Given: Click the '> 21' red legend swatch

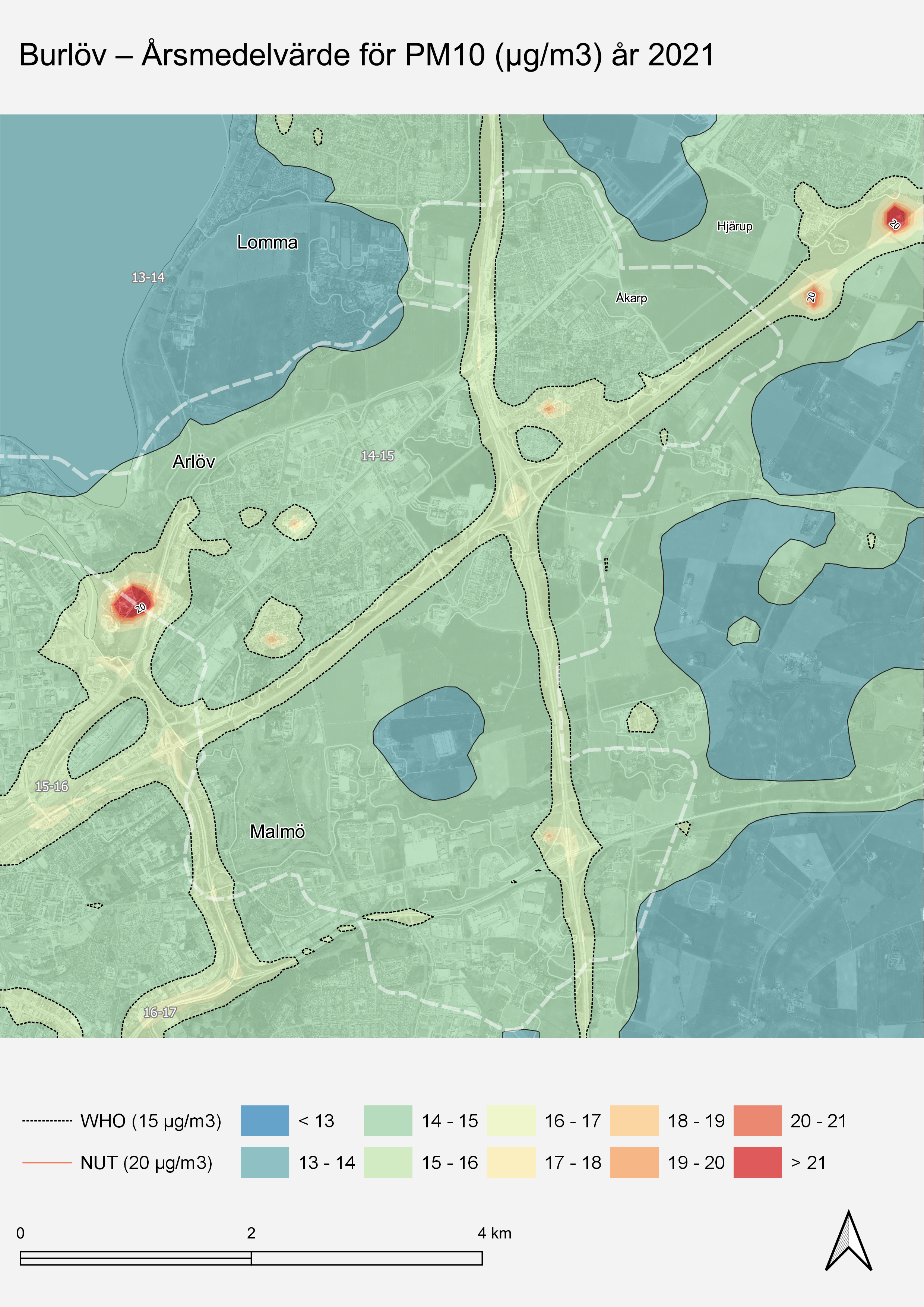Looking at the screenshot, I should pos(757,1162).
